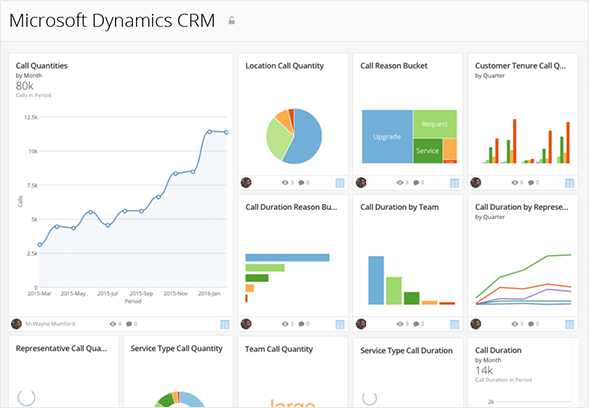The width and height of the screenshot is (589, 408).
Task: Click owner avatar on Call Duration by Team card
Action: pos(361,324)
